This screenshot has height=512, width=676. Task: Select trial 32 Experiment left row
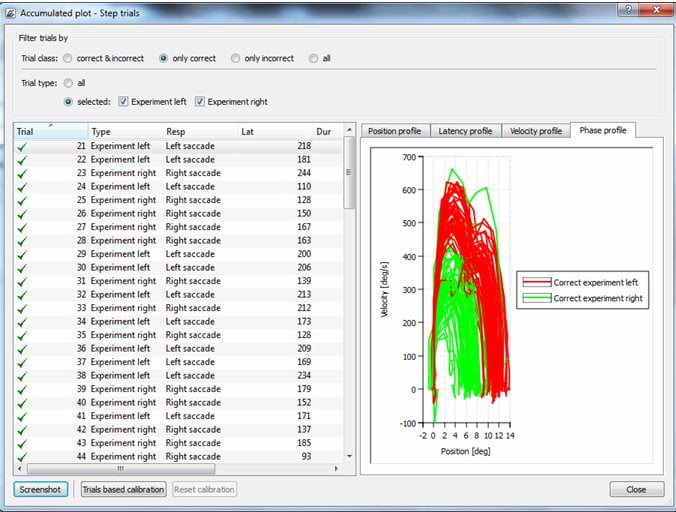click(179, 295)
